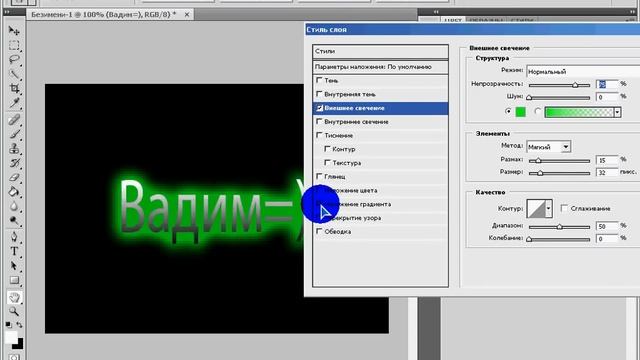
Task: Enable the Тень (Drop Shadow) checkbox
Action: (319, 80)
